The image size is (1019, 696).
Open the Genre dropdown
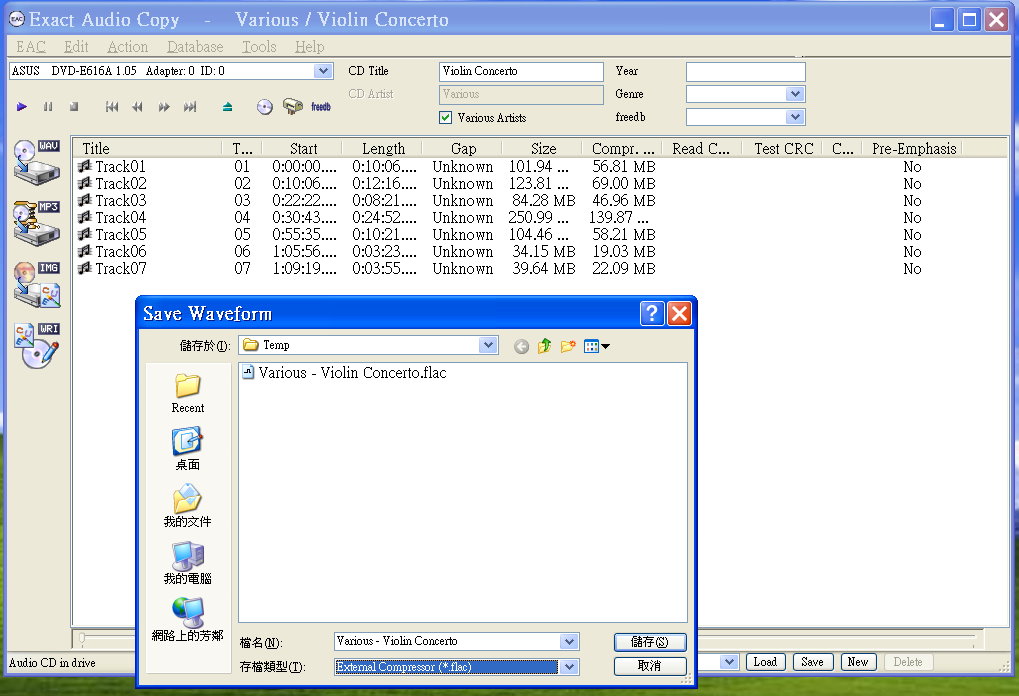[795, 94]
